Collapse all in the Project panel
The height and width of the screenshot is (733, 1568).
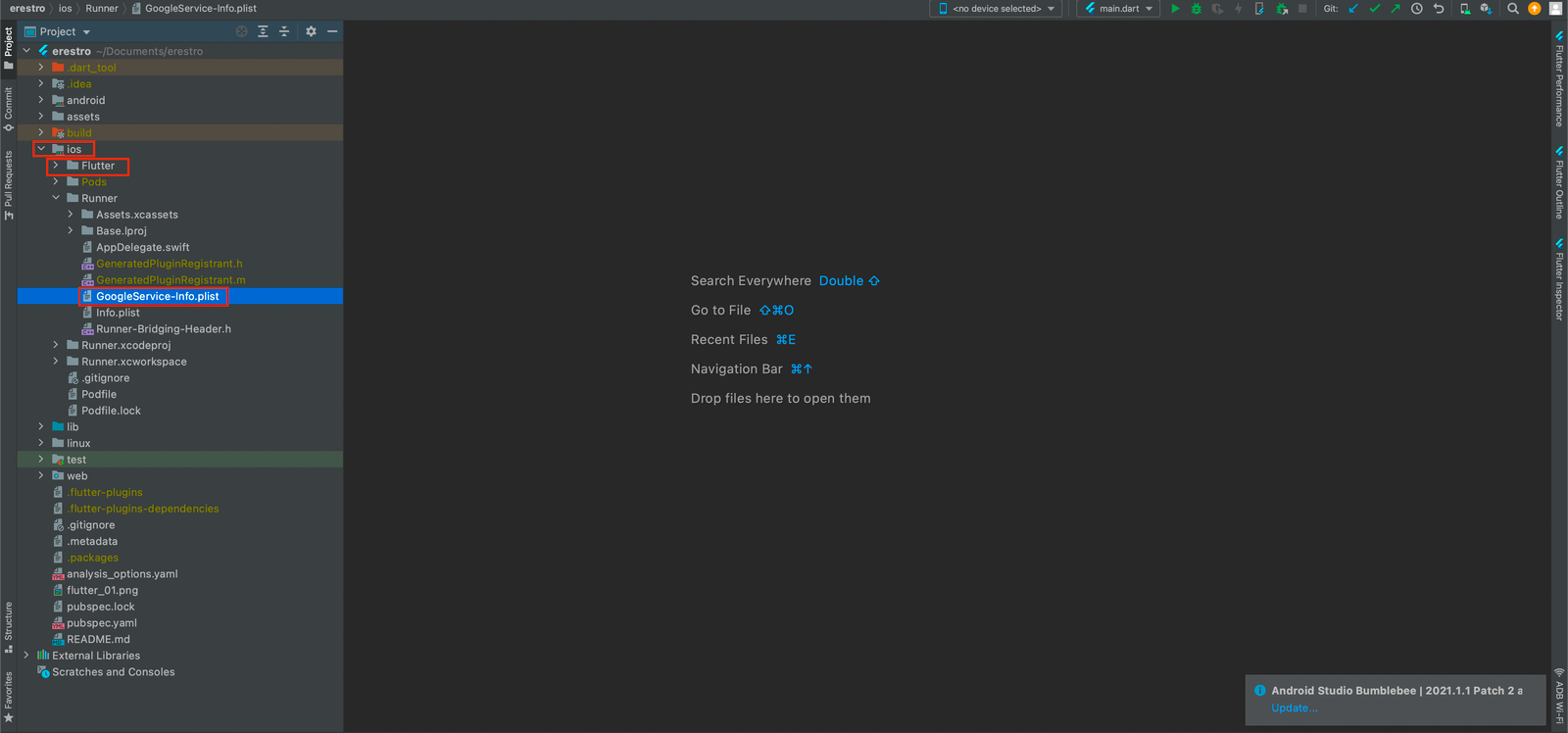(x=284, y=31)
